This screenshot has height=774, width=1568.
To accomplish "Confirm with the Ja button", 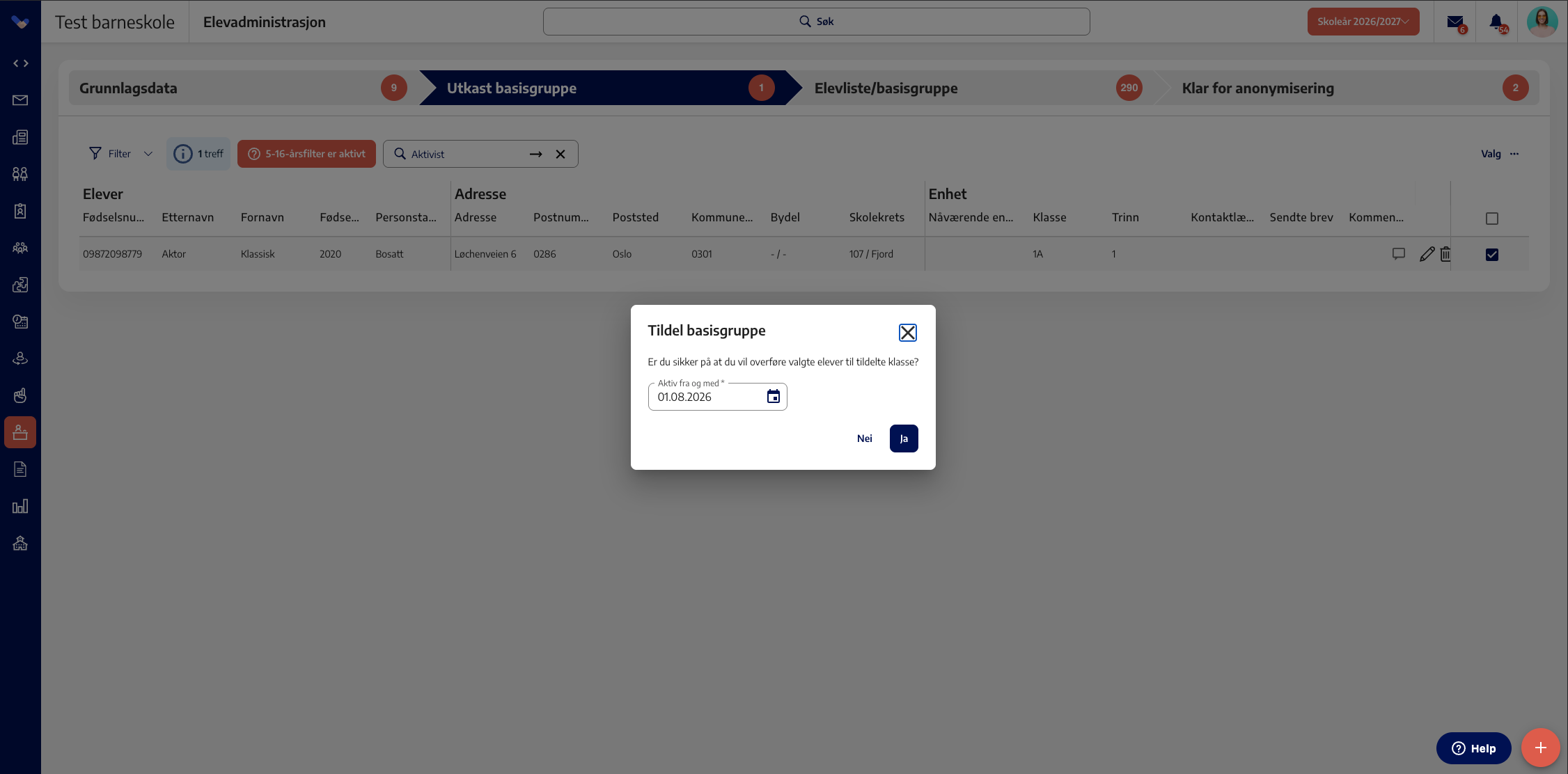I will coord(904,439).
